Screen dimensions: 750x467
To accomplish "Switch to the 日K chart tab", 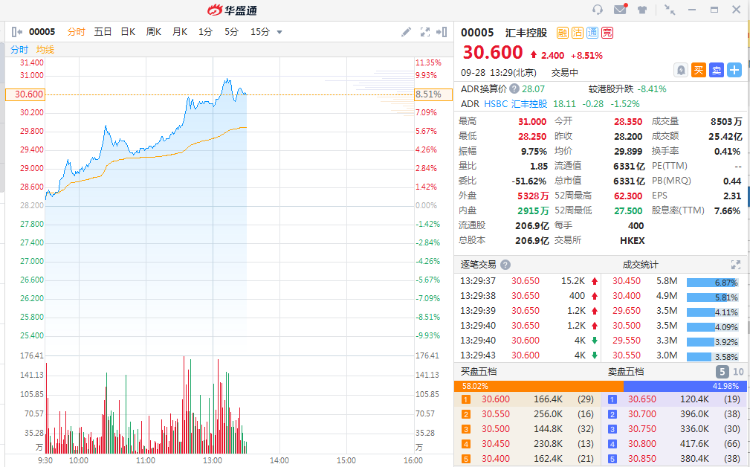I will click(x=128, y=32).
